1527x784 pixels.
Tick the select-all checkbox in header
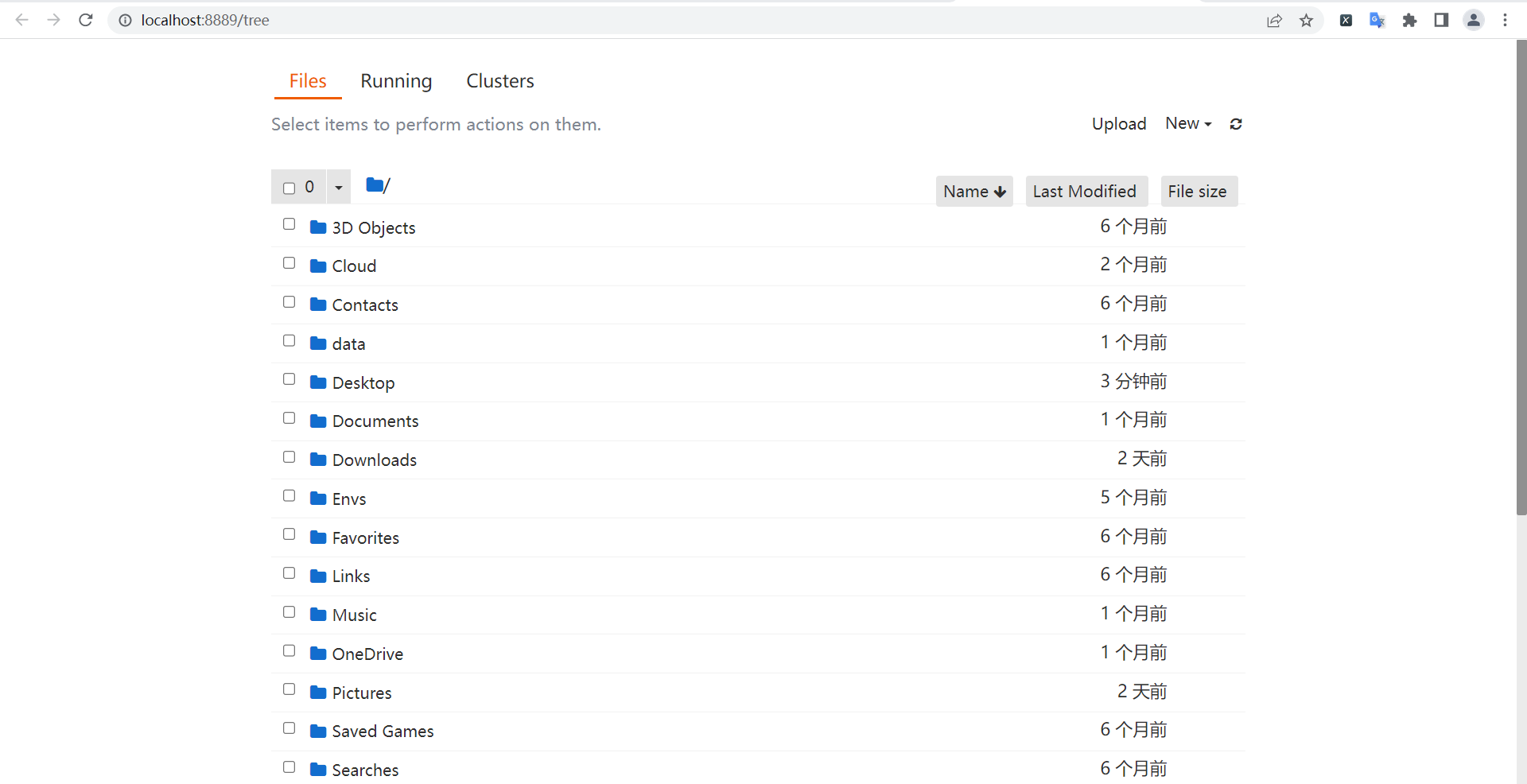point(289,188)
